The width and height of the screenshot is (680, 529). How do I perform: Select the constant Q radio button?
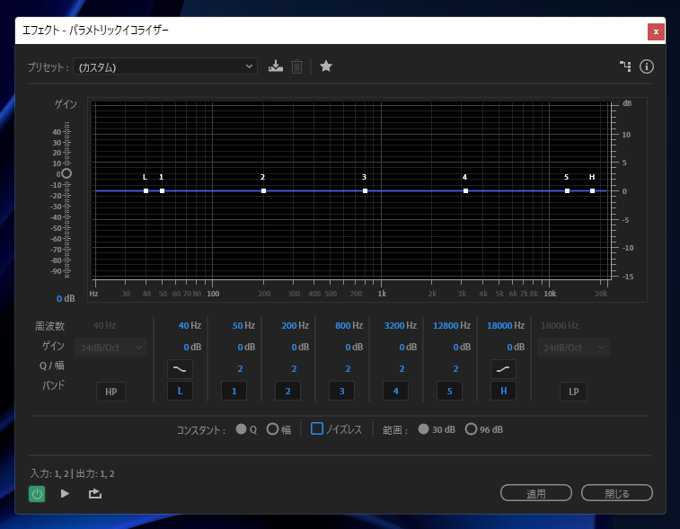[x=241, y=429]
